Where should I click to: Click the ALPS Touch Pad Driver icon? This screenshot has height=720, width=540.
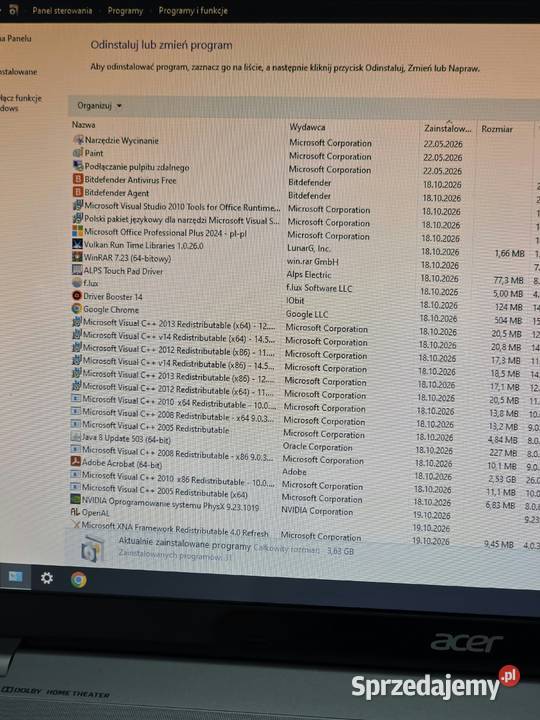[77, 270]
